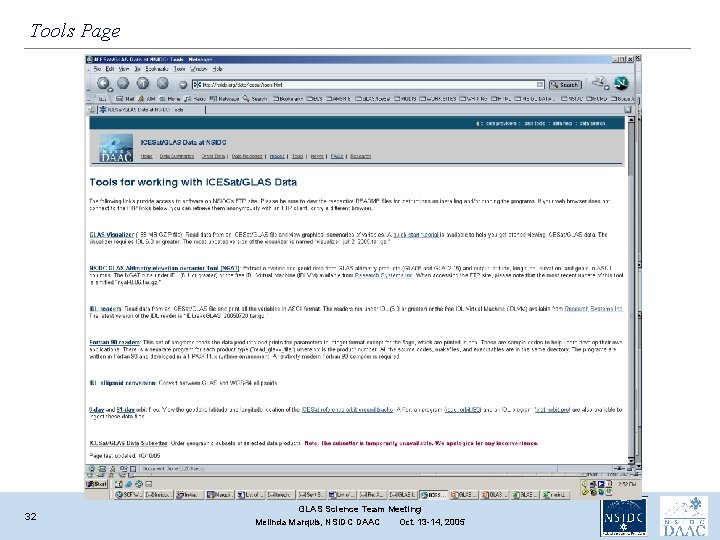
Task: Follow the data tools header link
Action: coord(535,124)
